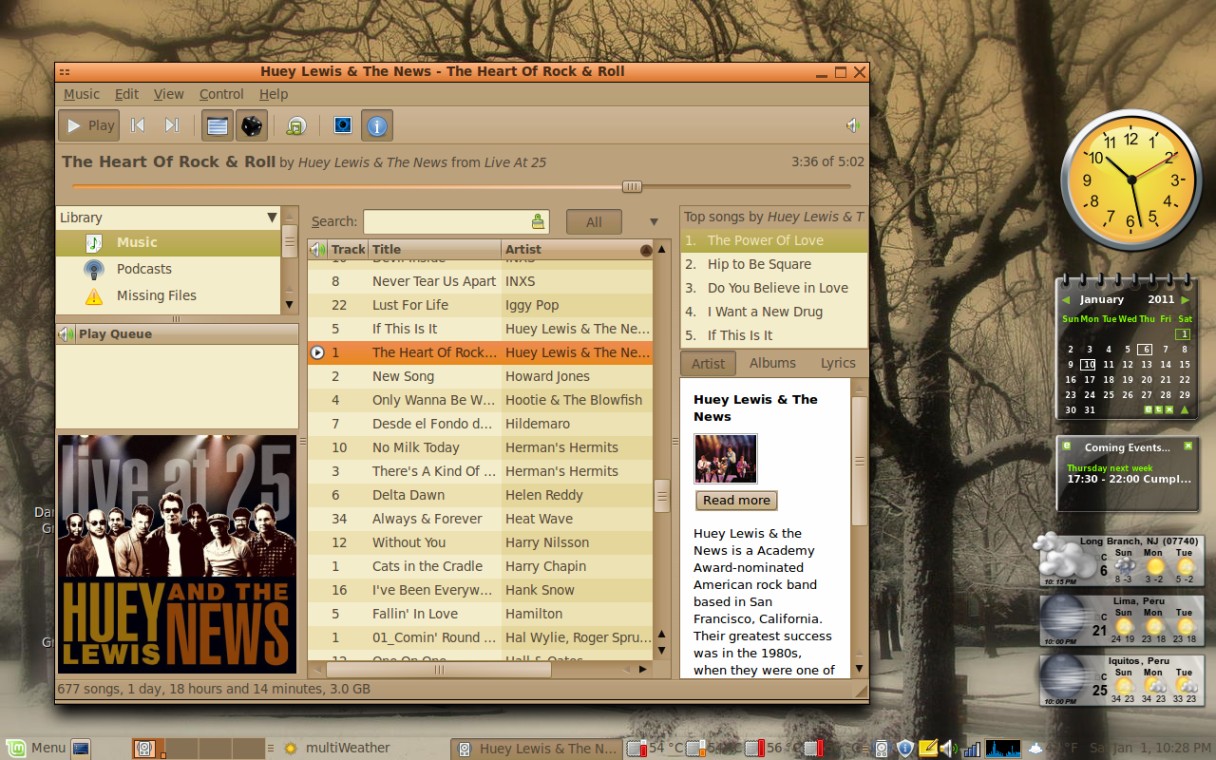Click the repeat music note toolbar icon
The width and height of the screenshot is (1216, 760).
click(296, 126)
